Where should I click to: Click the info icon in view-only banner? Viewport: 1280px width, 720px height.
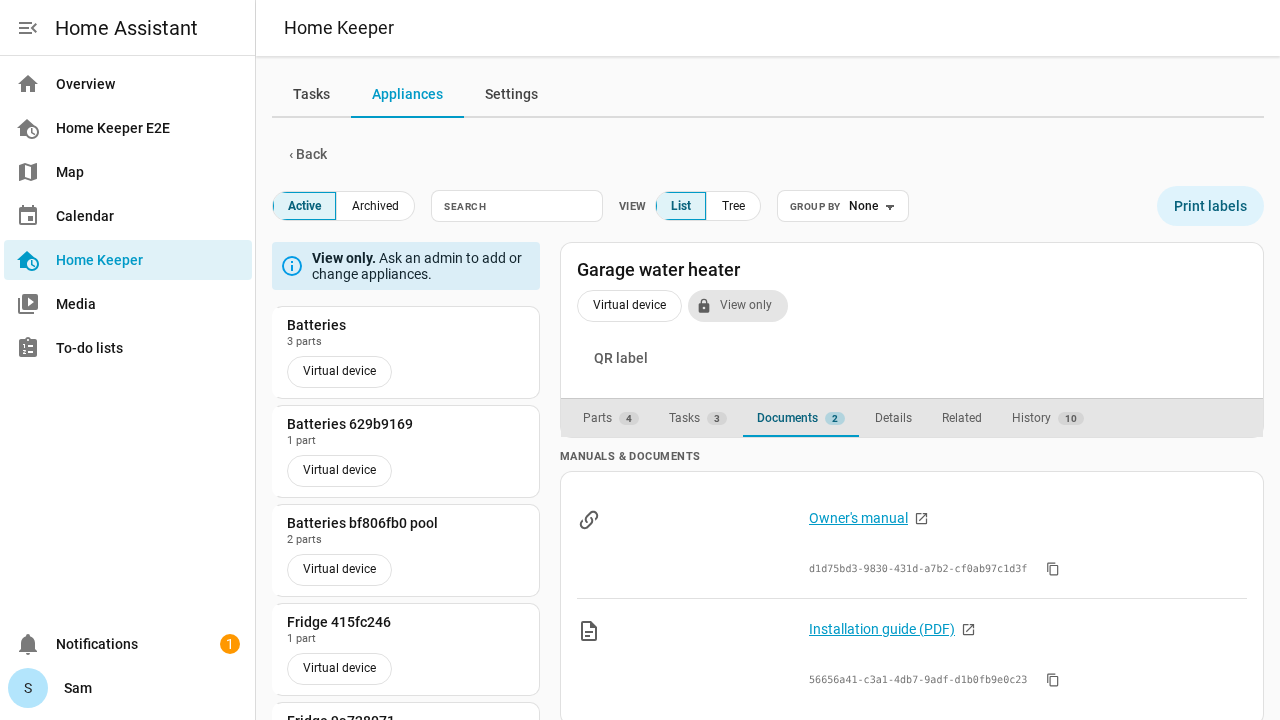292,266
